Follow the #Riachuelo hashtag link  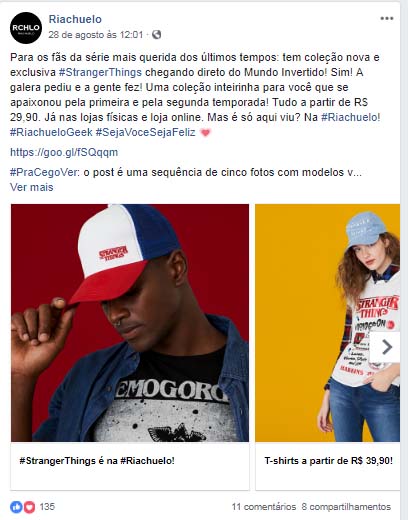tap(350, 117)
